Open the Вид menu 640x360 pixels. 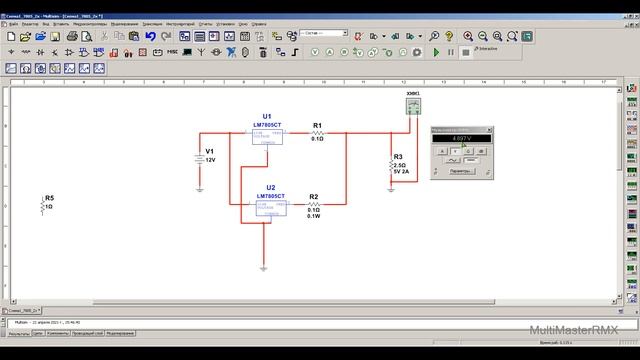(x=46, y=24)
